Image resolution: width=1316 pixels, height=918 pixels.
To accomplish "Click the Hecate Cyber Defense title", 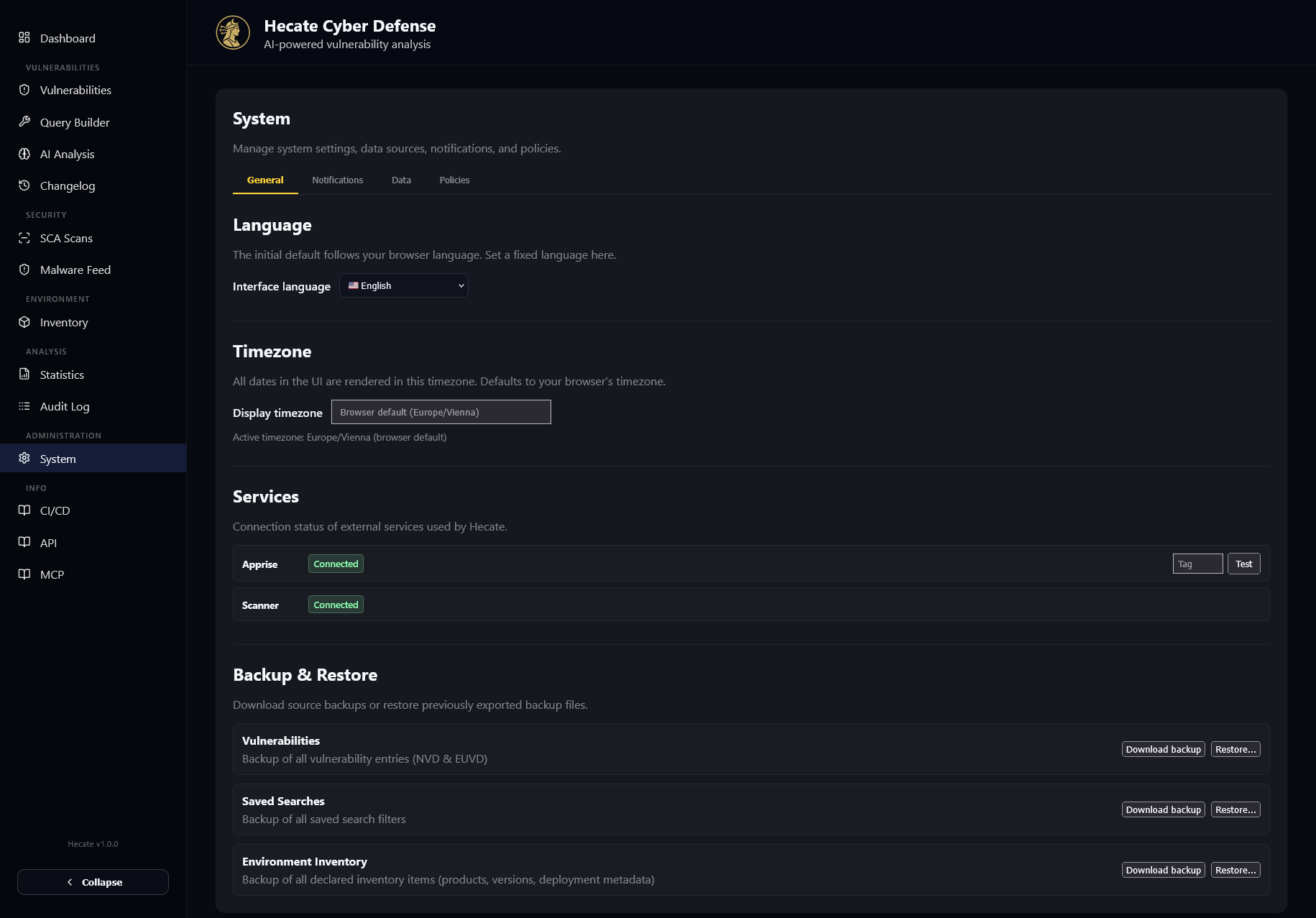I will coord(349,26).
